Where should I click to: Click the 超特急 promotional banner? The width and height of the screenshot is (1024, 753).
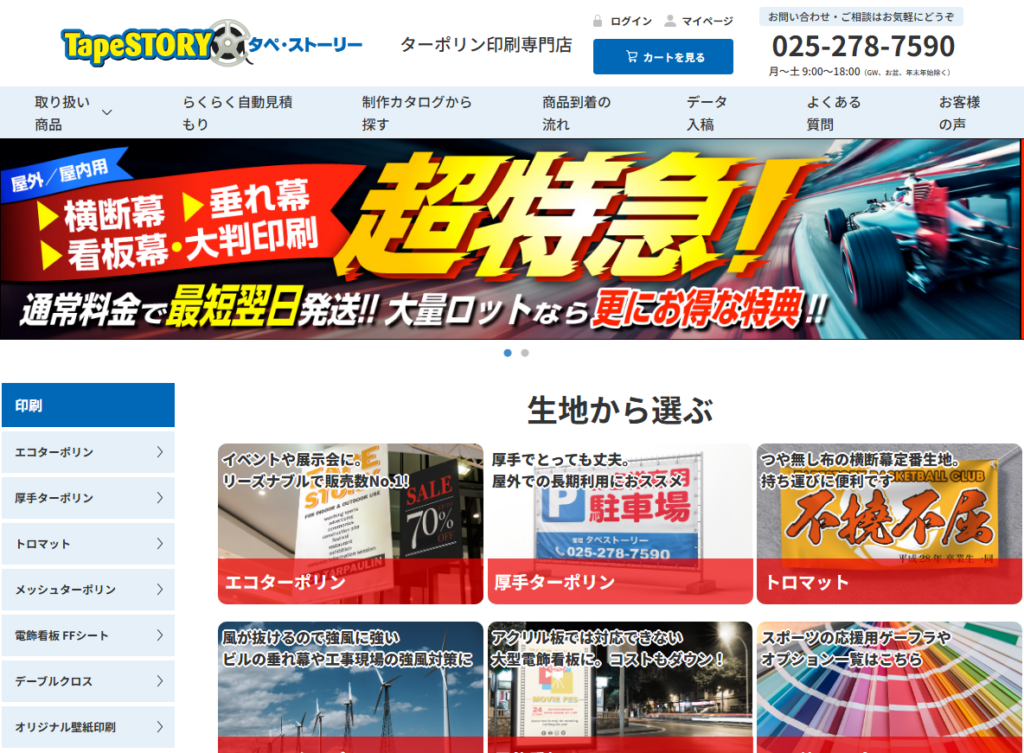point(512,239)
